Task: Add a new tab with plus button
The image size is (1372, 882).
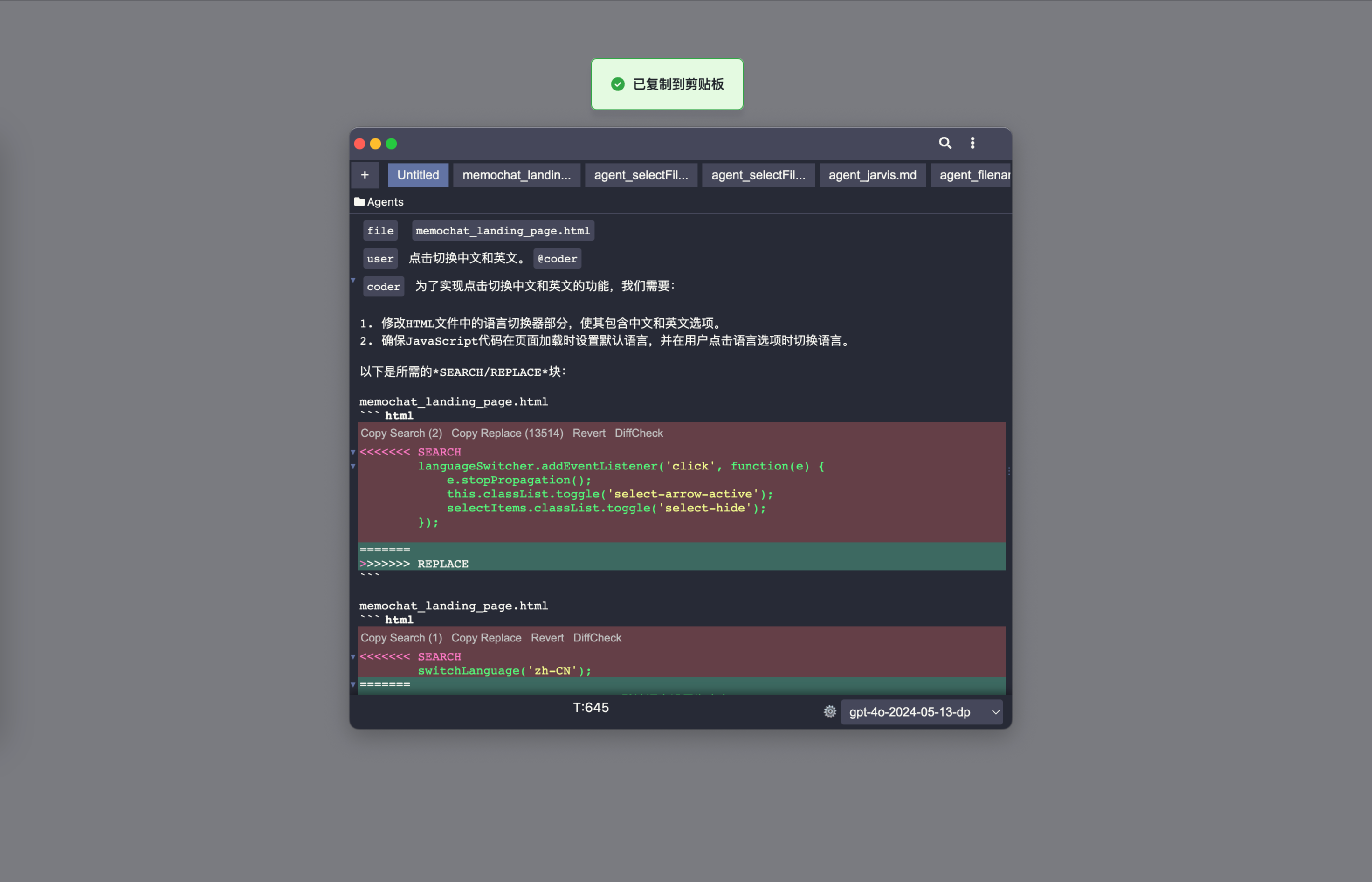Action: [x=365, y=175]
